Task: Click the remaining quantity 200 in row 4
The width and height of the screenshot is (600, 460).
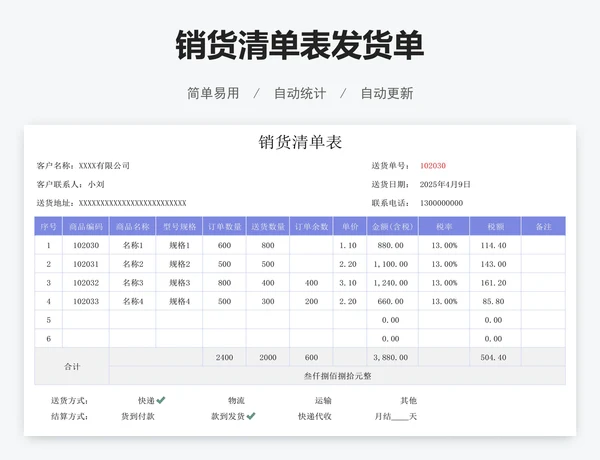Action: tap(311, 302)
